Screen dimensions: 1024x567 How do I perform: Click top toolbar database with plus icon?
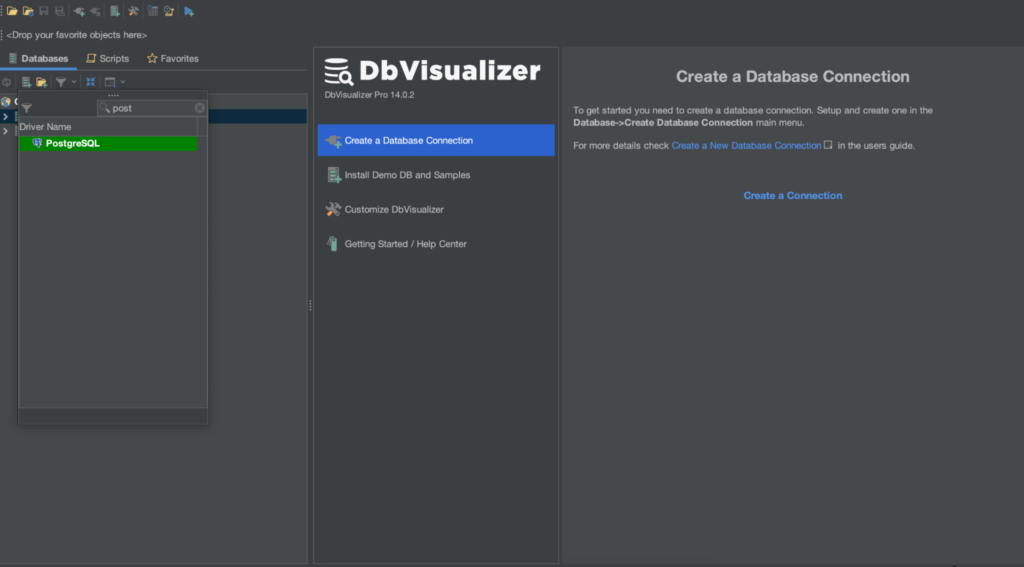(x=115, y=11)
